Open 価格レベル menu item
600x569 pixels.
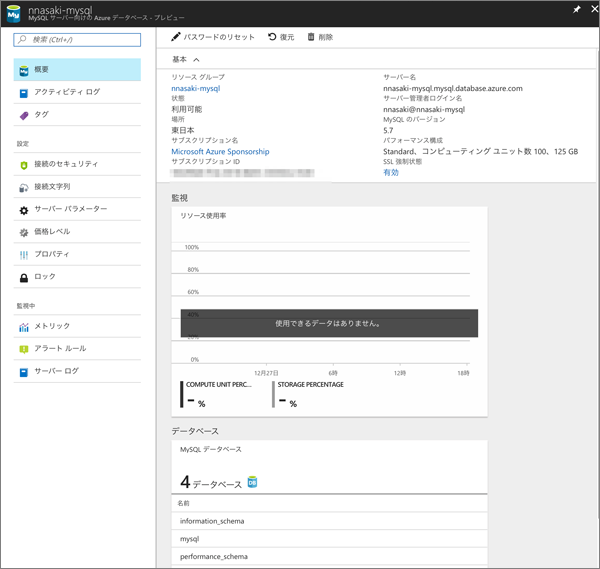77,232
